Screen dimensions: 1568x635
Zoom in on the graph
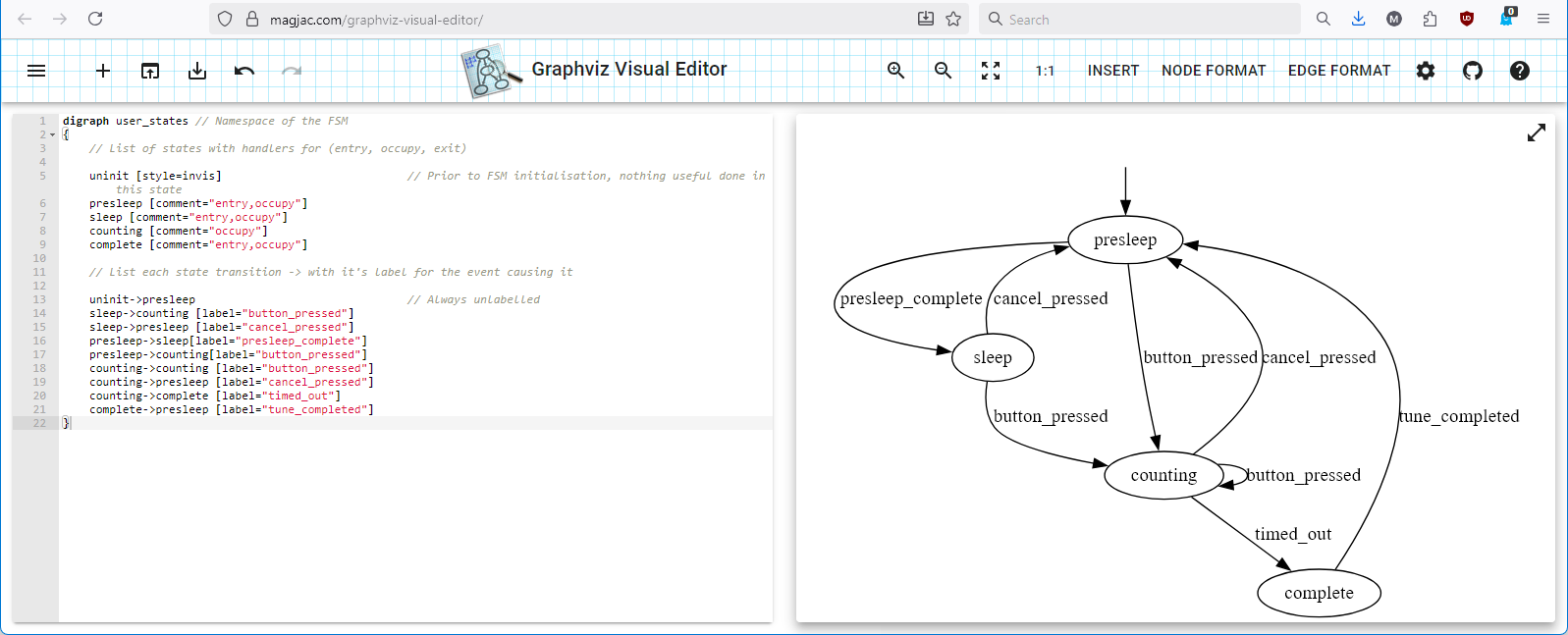click(x=895, y=71)
